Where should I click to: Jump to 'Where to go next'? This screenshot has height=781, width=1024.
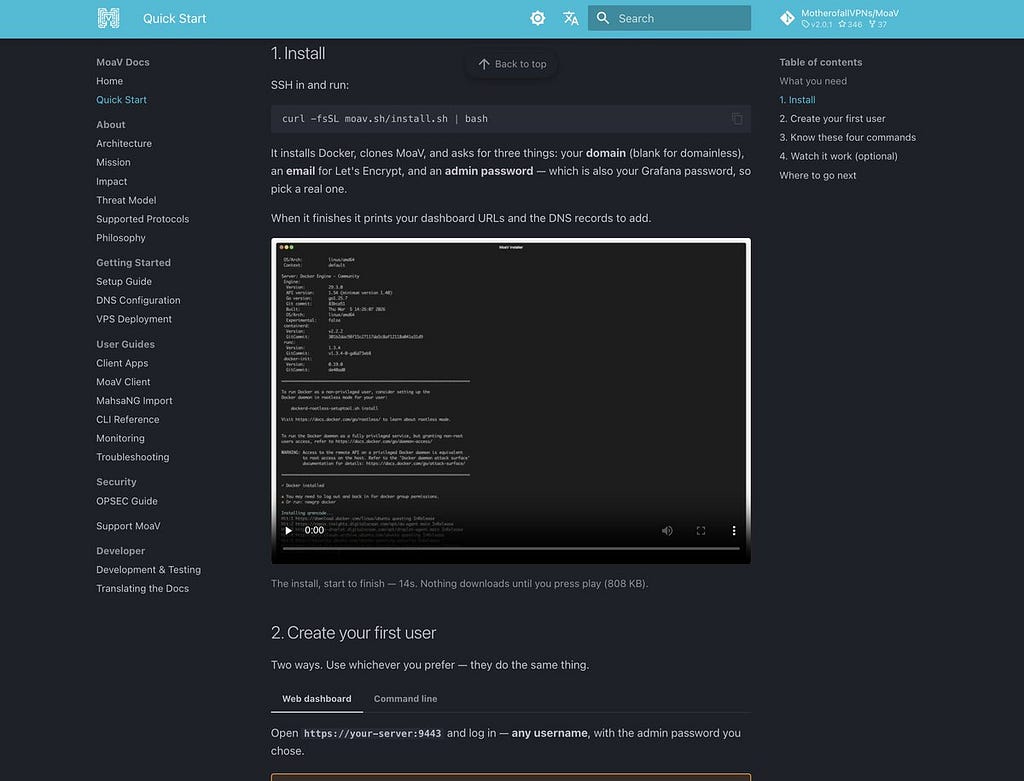[x=818, y=176]
